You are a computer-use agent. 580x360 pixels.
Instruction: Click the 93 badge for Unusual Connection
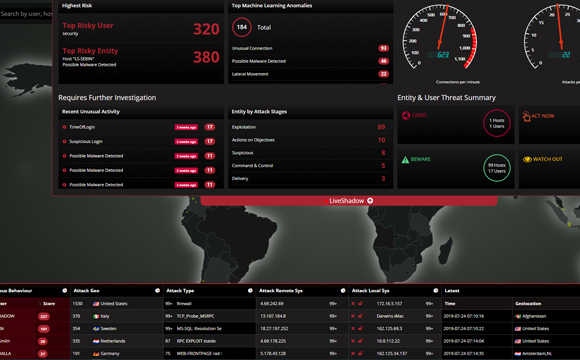(x=384, y=48)
